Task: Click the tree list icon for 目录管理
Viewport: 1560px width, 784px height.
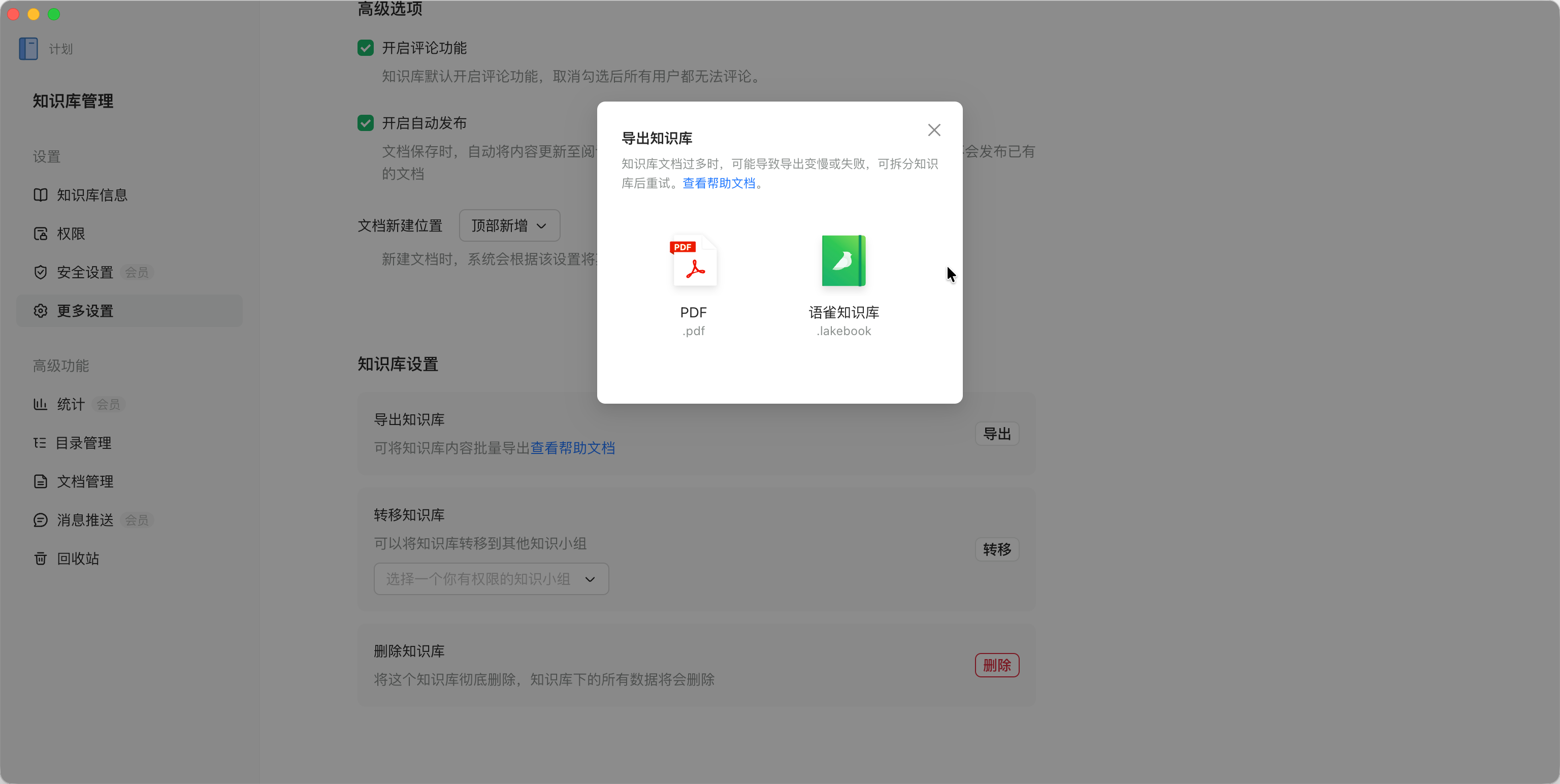Action: 40,443
